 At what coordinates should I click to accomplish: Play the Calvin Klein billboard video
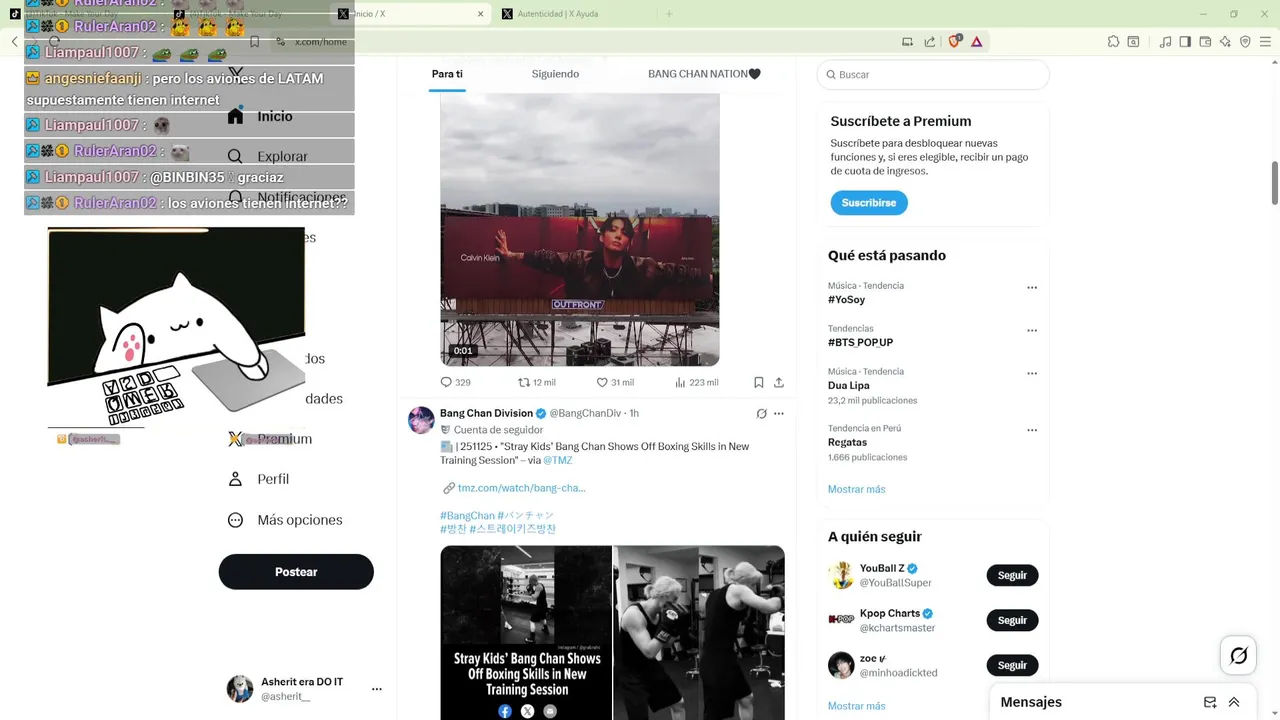click(580, 230)
